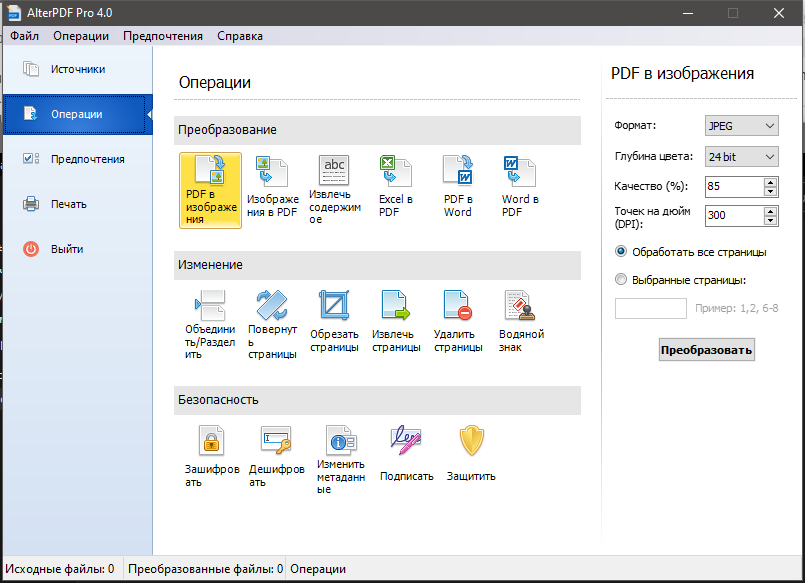Go to Источники in the sidebar
Screen dimensions: 805x583
pyautogui.click(x=77, y=69)
